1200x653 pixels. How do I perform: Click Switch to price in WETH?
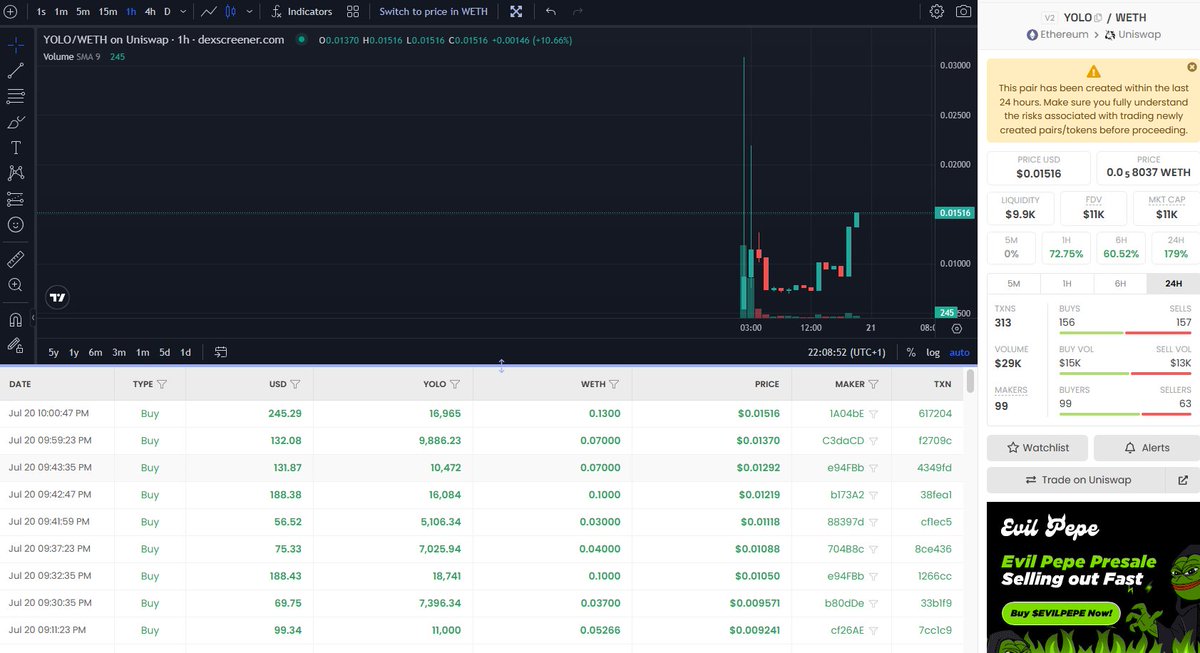433,12
